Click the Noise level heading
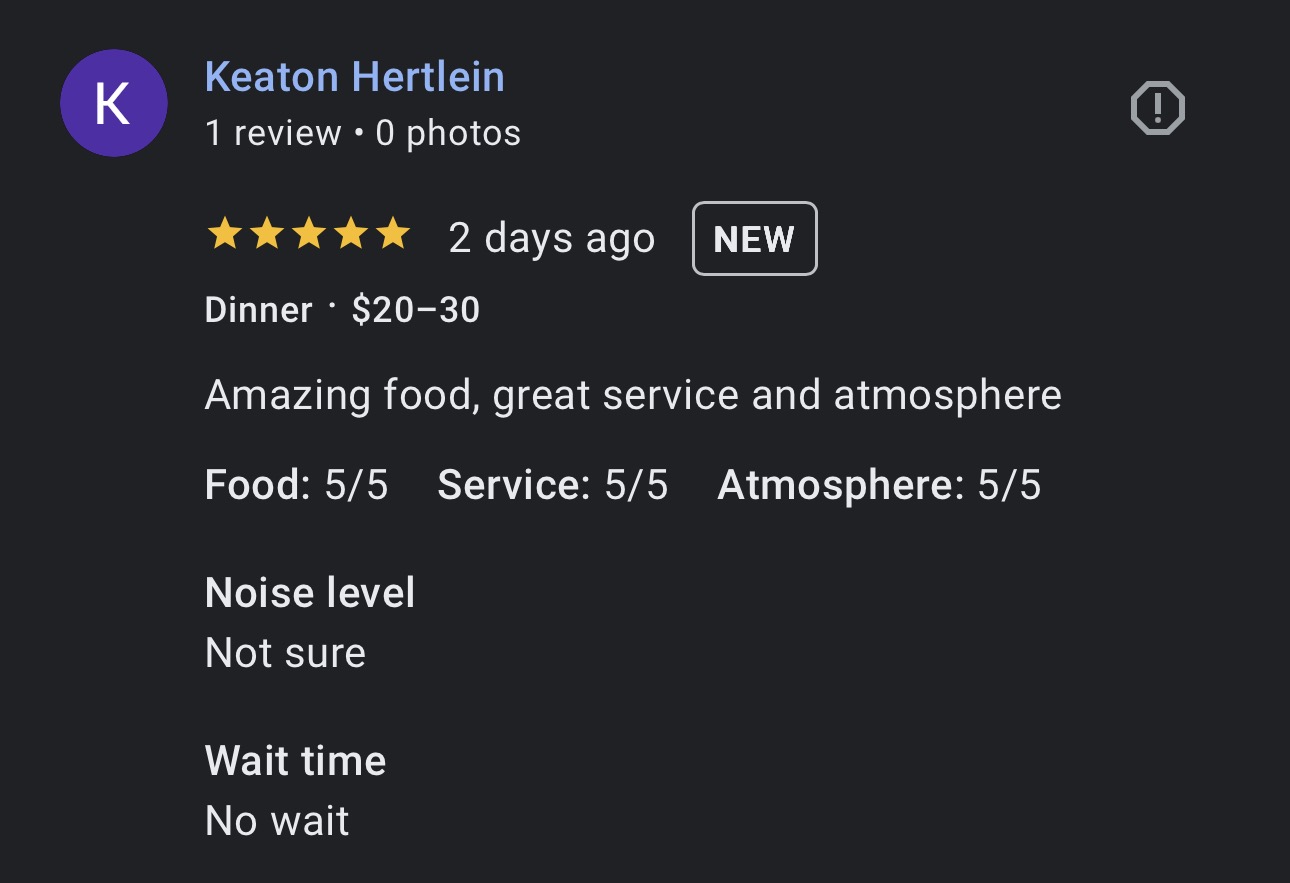 (309, 593)
